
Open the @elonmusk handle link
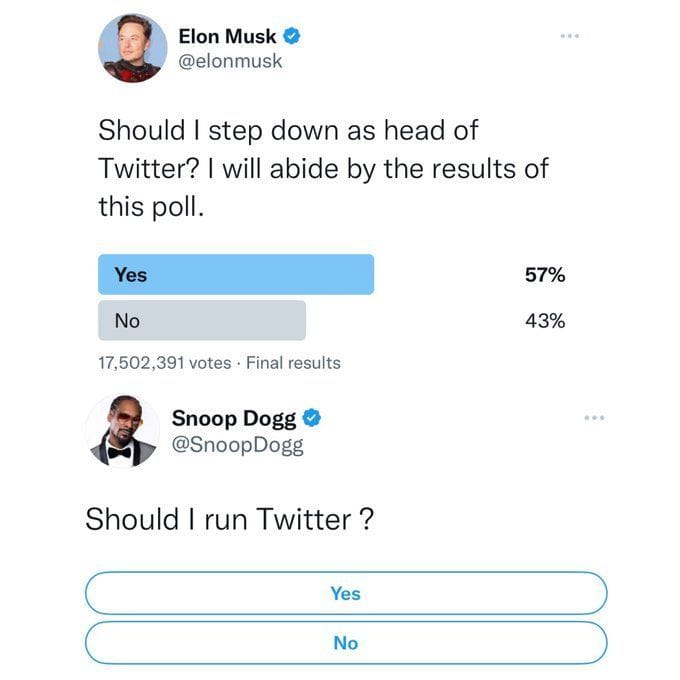230,61
